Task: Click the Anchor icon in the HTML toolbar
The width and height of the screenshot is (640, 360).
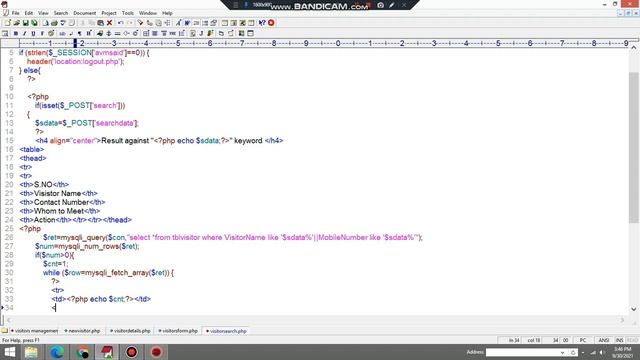Action: (x=109, y=33)
